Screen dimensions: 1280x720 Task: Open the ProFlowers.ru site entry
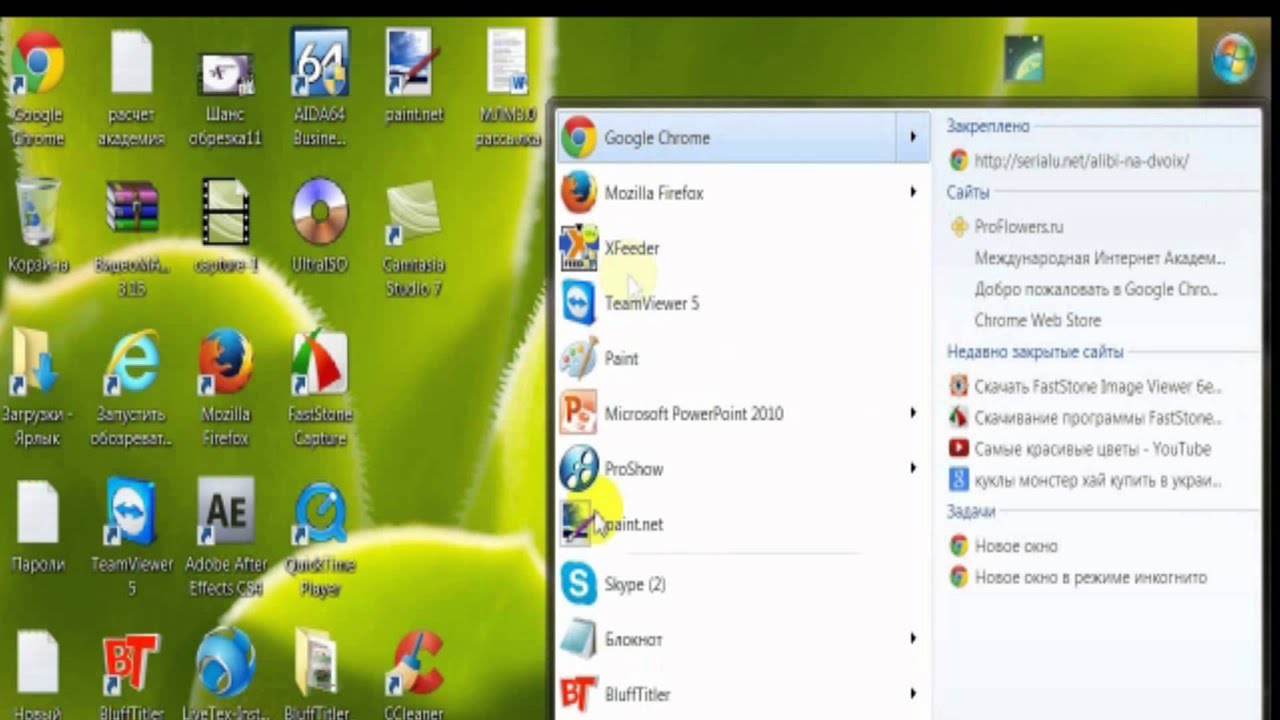[1007, 227]
